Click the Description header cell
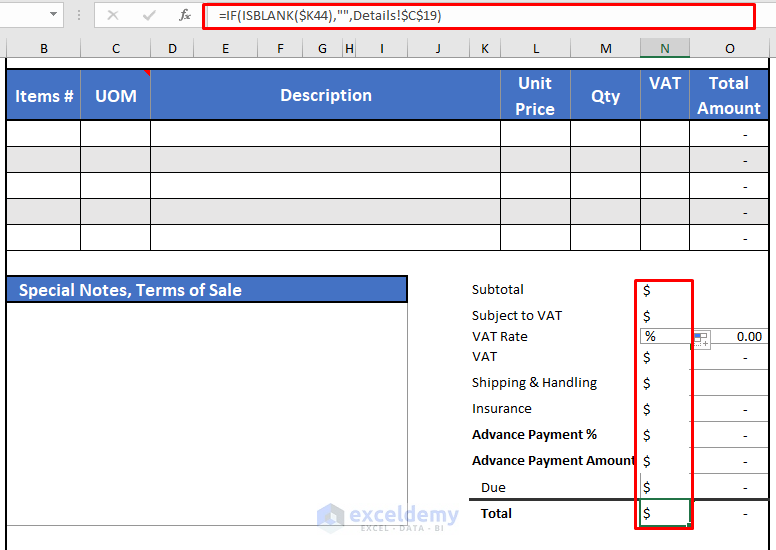Image resolution: width=776 pixels, height=550 pixels. click(x=326, y=95)
